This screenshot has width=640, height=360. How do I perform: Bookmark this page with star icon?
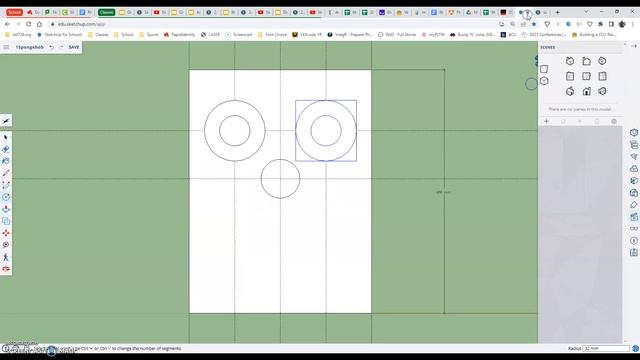pyautogui.click(x=534, y=24)
